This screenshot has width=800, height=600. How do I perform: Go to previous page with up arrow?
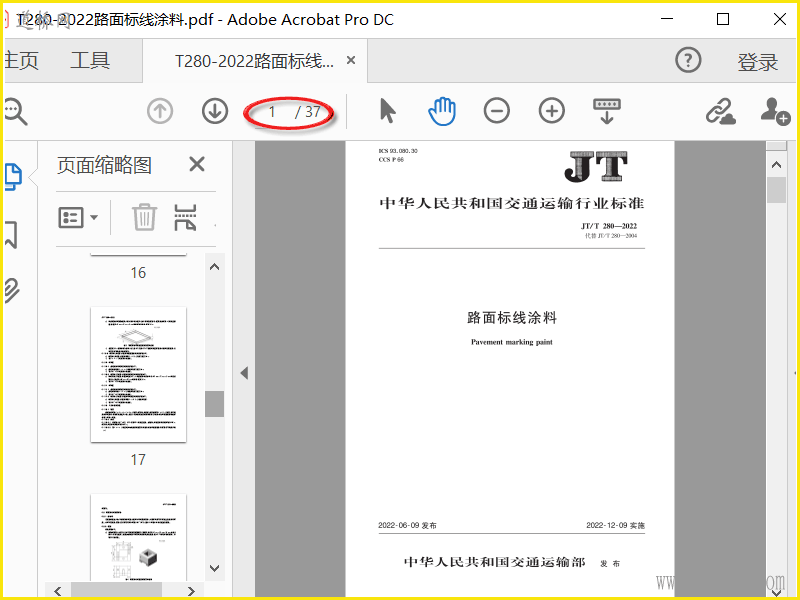[x=160, y=111]
